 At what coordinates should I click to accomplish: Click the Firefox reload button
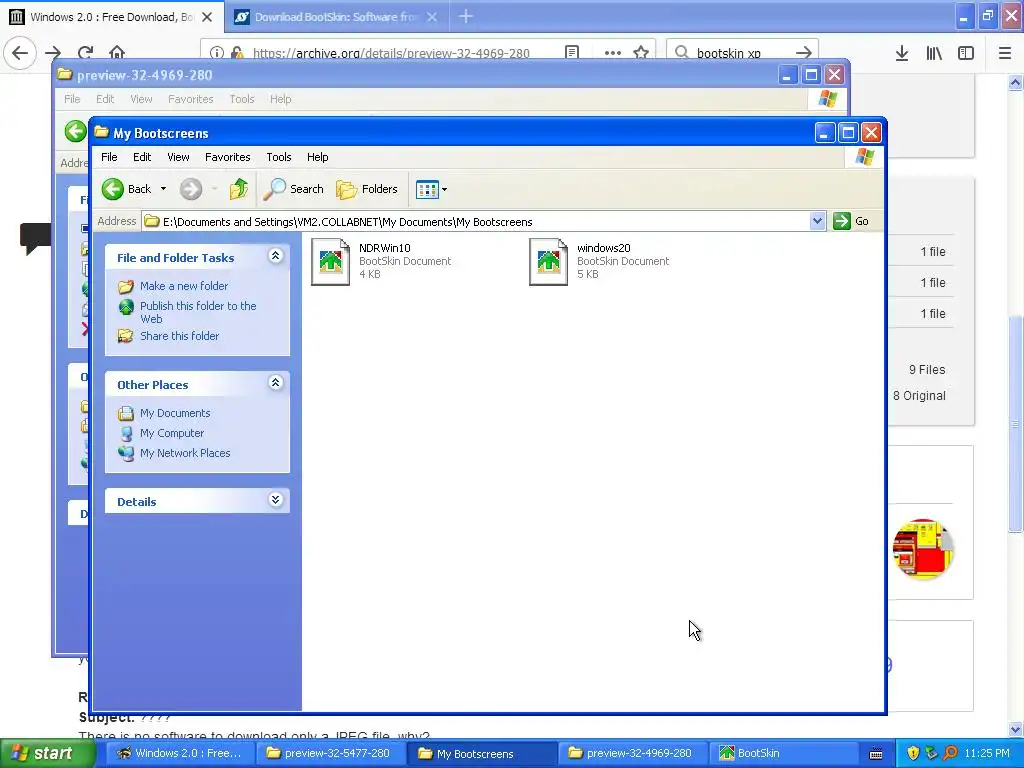(85, 52)
